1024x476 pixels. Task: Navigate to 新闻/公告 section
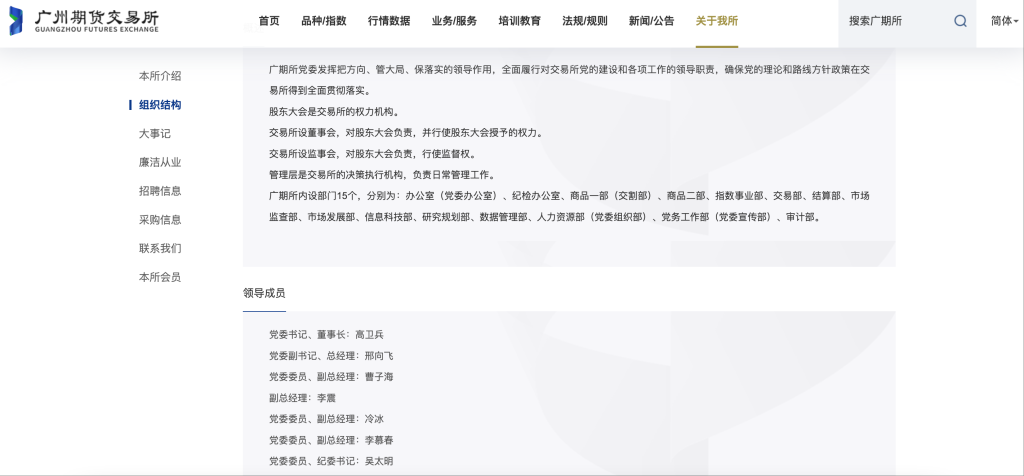click(x=651, y=21)
